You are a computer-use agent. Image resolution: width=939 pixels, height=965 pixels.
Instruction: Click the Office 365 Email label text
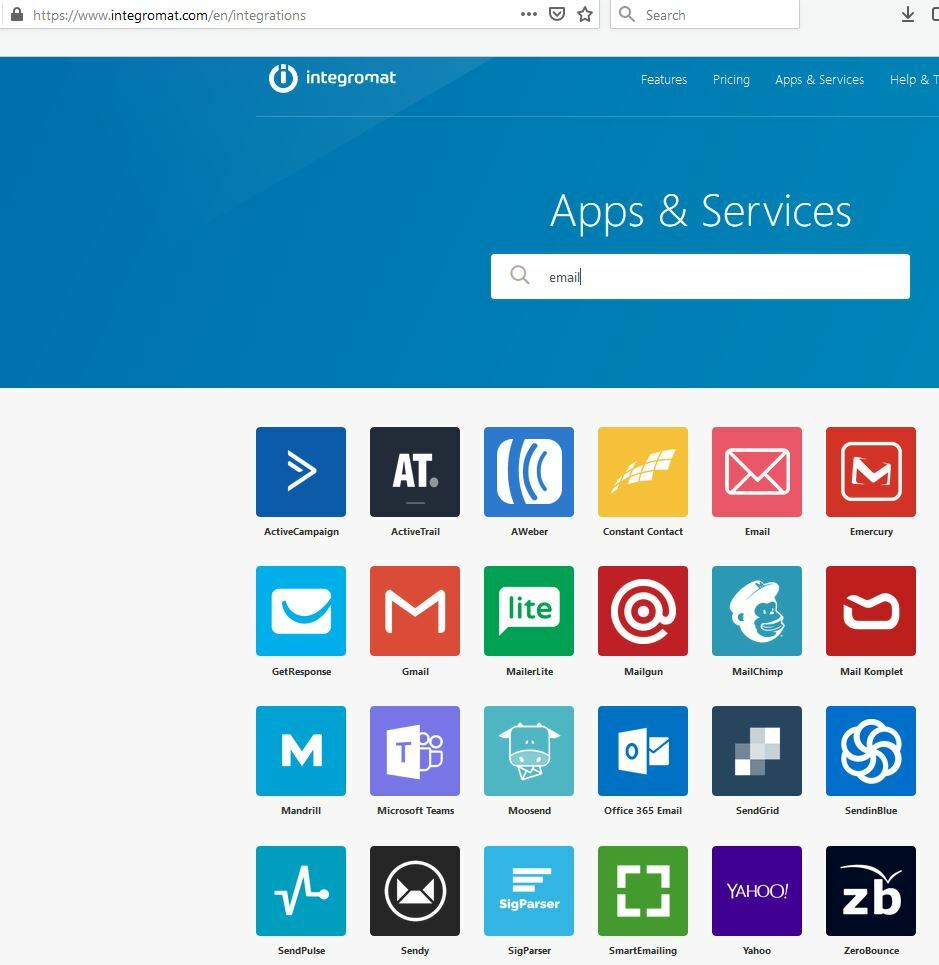click(643, 811)
